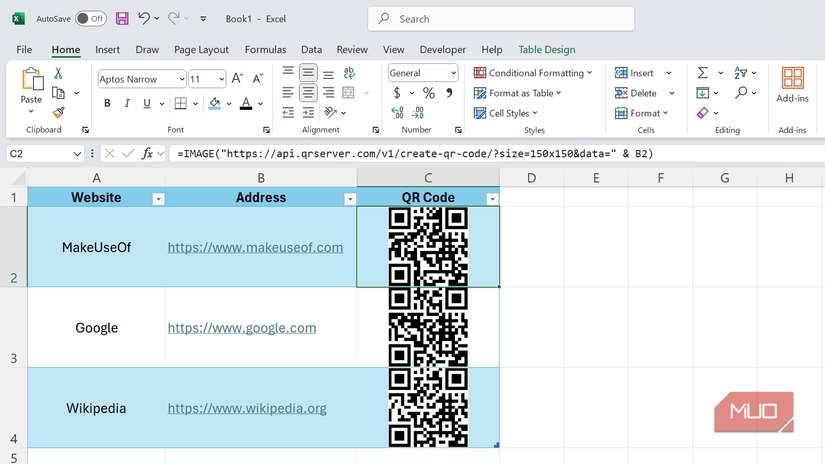Click in the Search box
The width and height of the screenshot is (825, 464).
(x=501, y=19)
